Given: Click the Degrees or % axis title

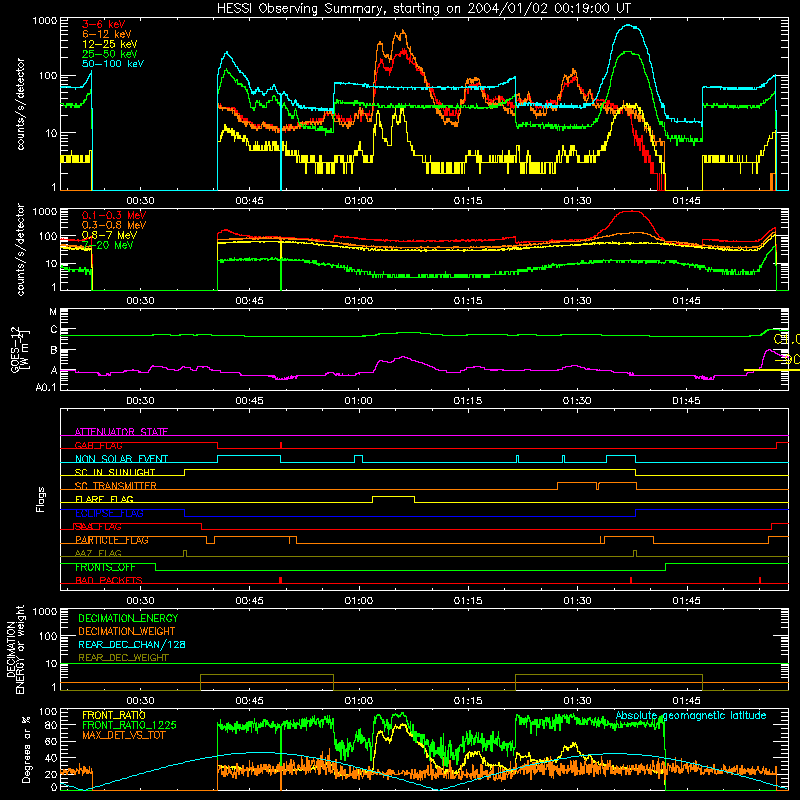Looking at the screenshot, I should pos(26,749).
